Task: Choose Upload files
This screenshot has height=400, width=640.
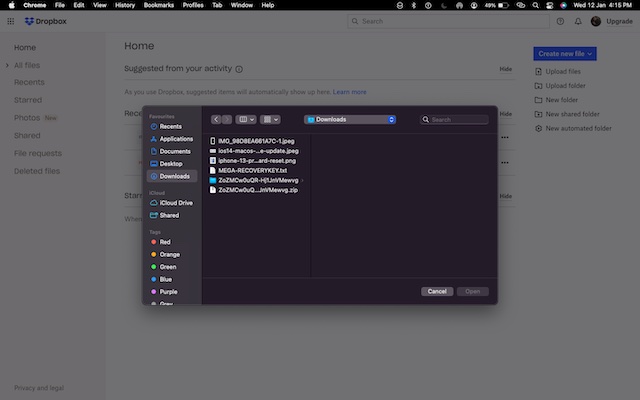Action: click(558, 71)
